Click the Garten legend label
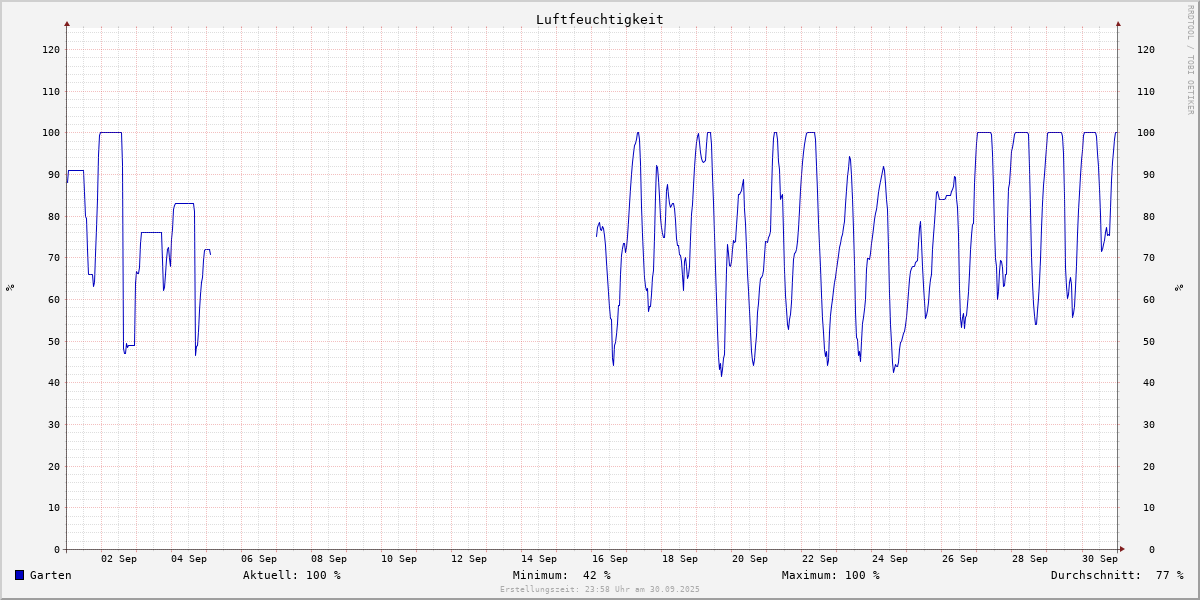This screenshot has height=600, width=1200. click(x=51, y=575)
